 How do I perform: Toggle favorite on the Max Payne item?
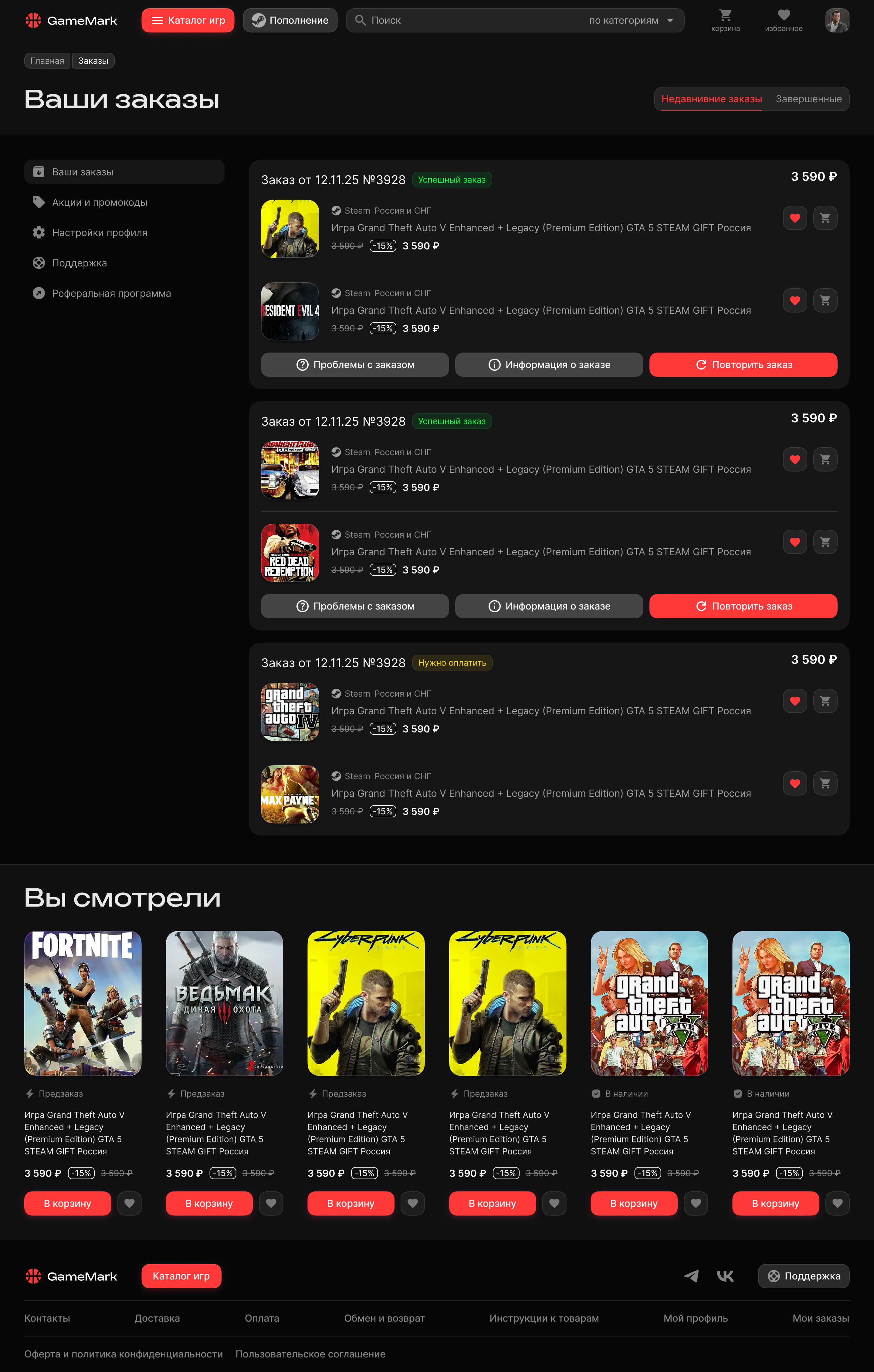pos(795,783)
